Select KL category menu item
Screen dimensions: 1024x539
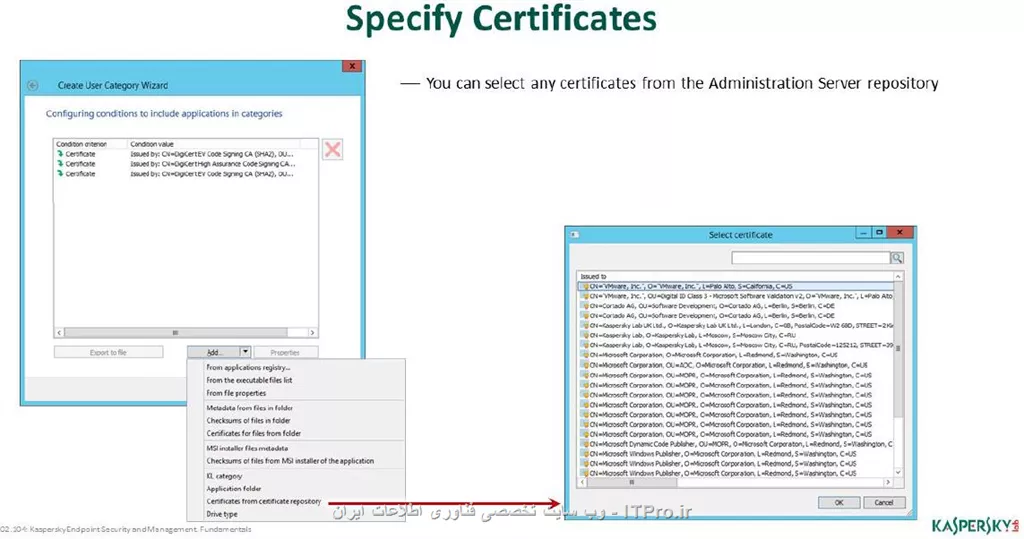pyautogui.click(x=224, y=476)
